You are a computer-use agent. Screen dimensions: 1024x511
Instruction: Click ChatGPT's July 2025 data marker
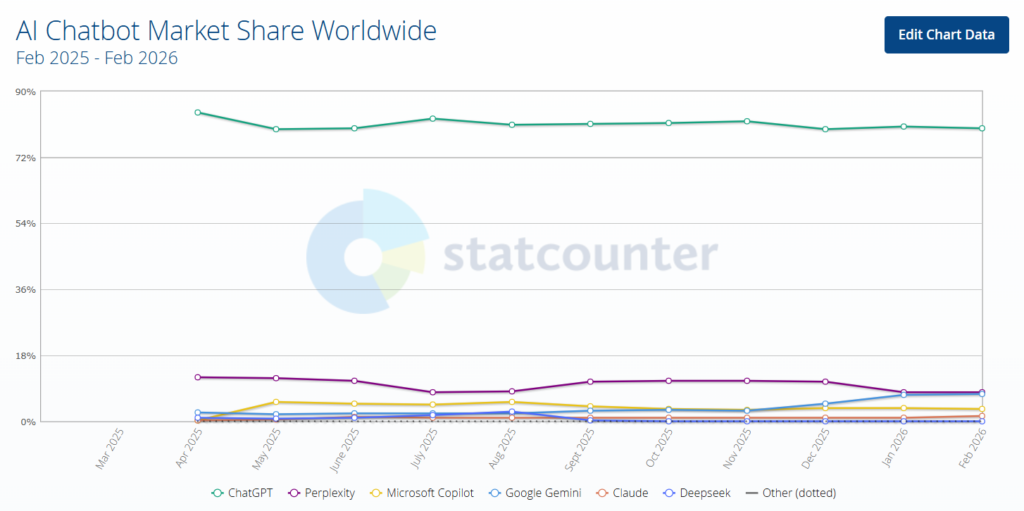(433, 118)
